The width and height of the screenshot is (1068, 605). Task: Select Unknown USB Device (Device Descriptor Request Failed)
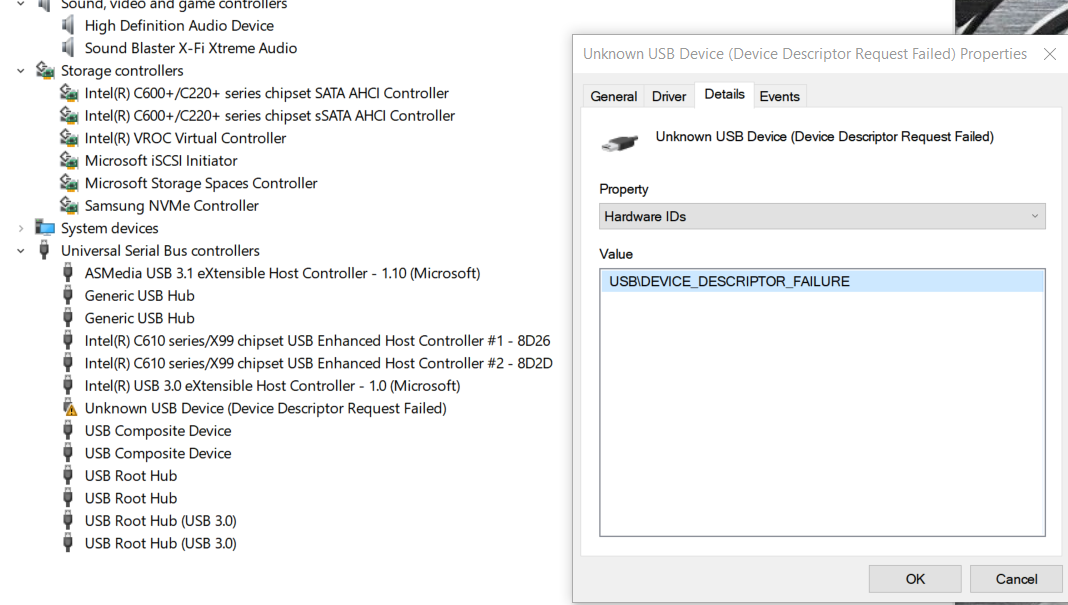[266, 408]
